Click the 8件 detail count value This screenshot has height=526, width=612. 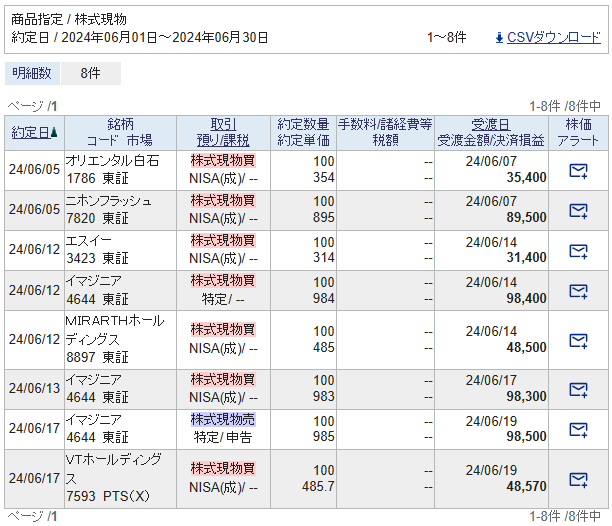pyautogui.click(x=90, y=73)
